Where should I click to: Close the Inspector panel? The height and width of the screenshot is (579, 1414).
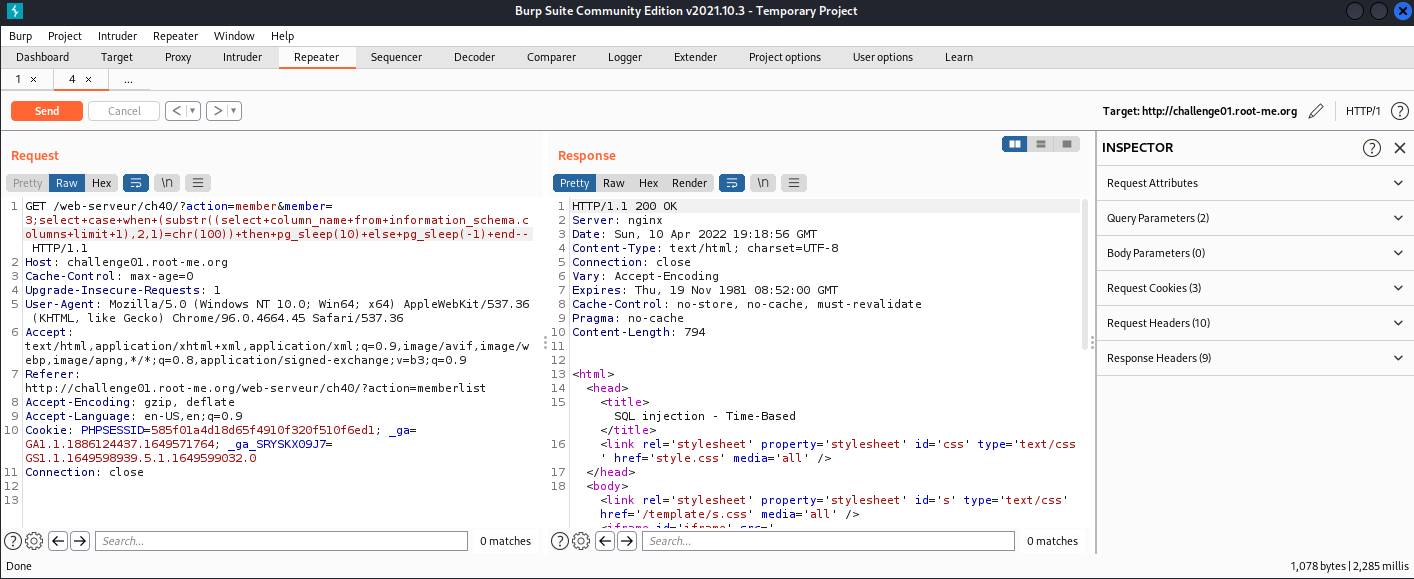click(x=1400, y=148)
